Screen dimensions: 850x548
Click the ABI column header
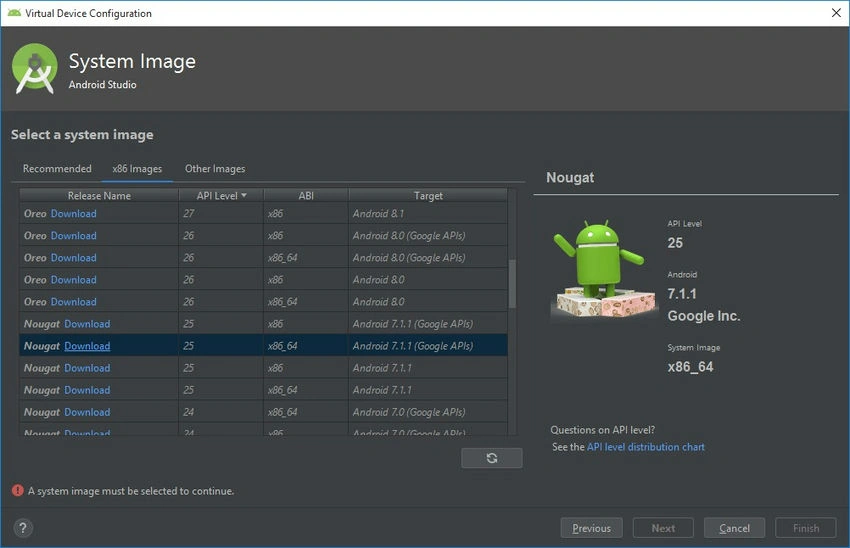(x=306, y=196)
